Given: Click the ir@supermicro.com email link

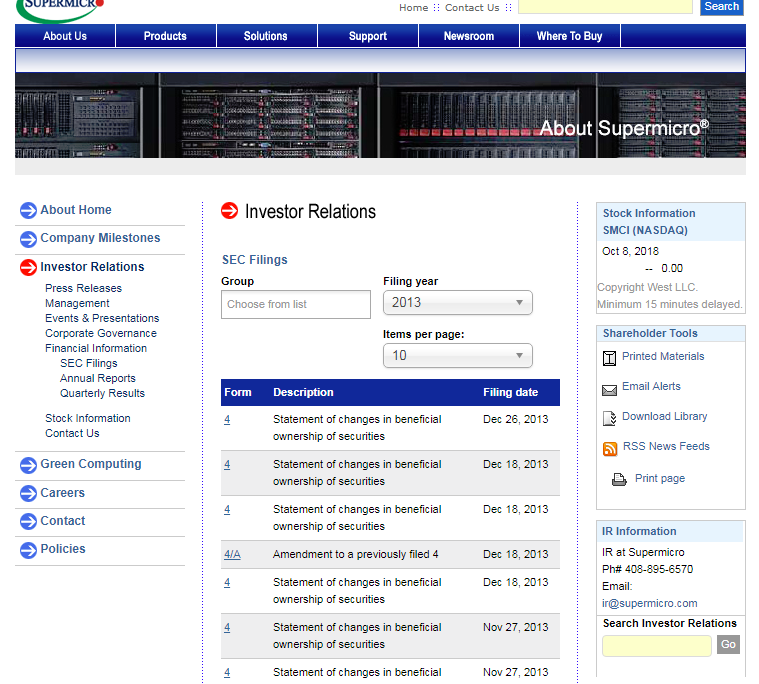Looking at the screenshot, I should [650, 604].
